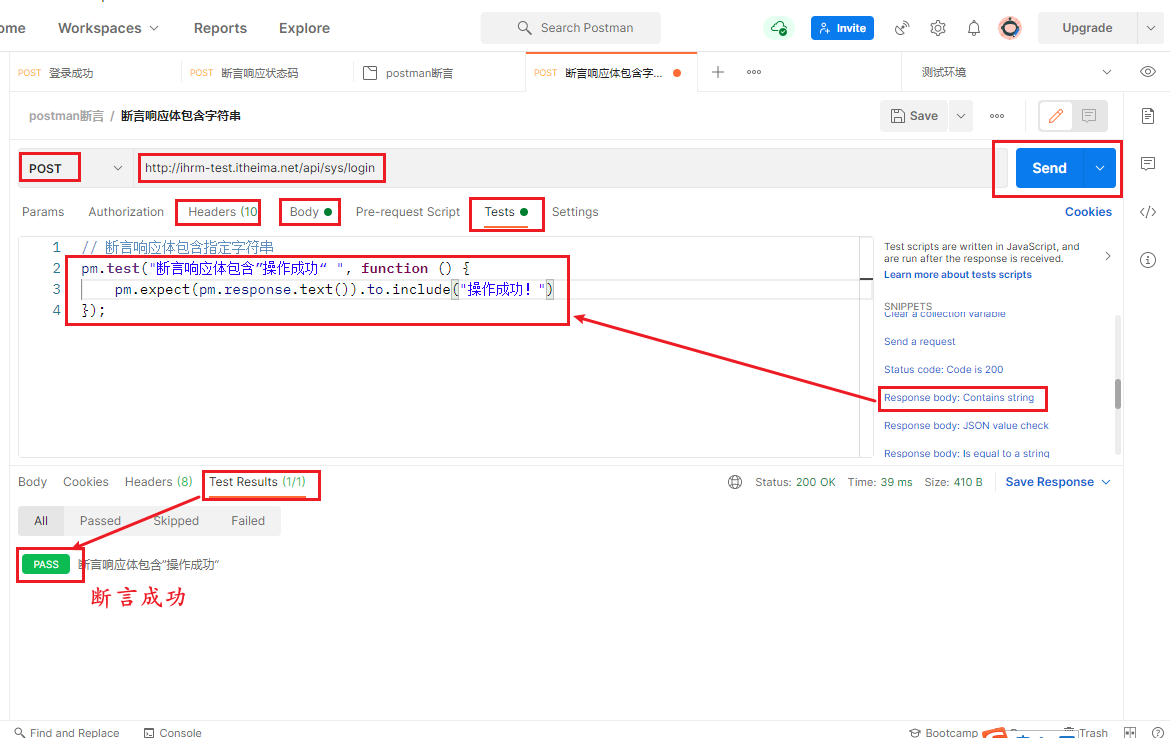
Task: Toggle the two-pane layout icon
Action: click(1130, 732)
